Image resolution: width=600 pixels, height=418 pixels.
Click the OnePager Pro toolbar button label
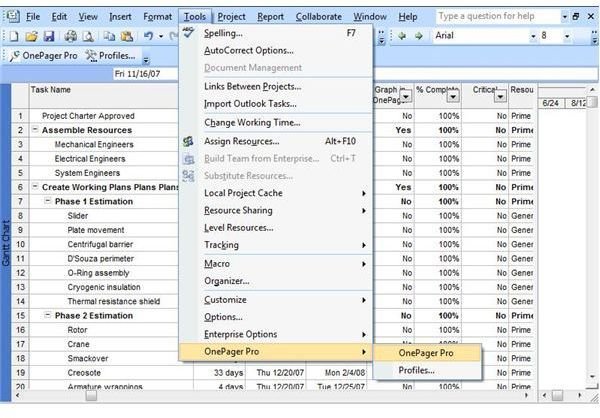click(50, 56)
